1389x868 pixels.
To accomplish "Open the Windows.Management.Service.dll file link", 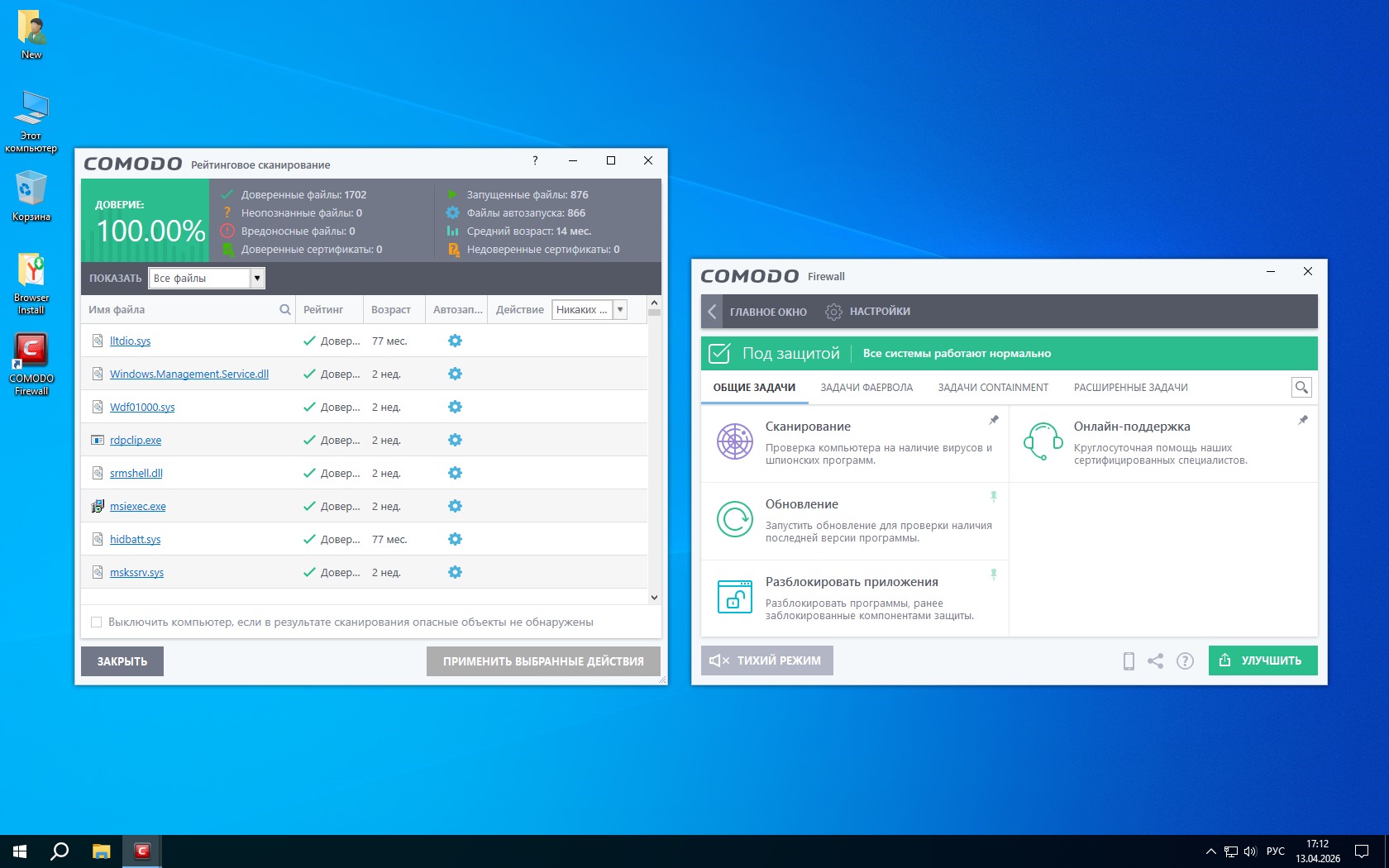I will pyautogui.click(x=189, y=374).
